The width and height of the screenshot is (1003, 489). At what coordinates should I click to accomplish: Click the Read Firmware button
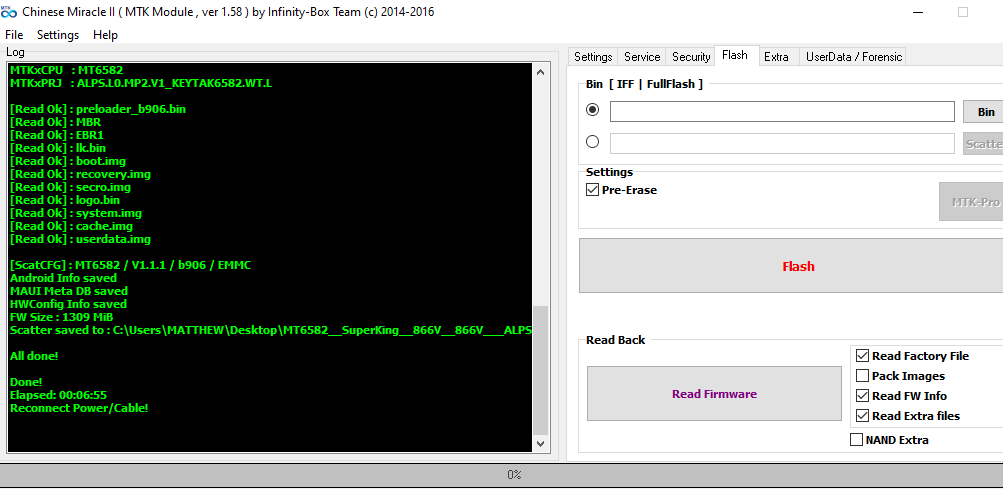tap(714, 394)
